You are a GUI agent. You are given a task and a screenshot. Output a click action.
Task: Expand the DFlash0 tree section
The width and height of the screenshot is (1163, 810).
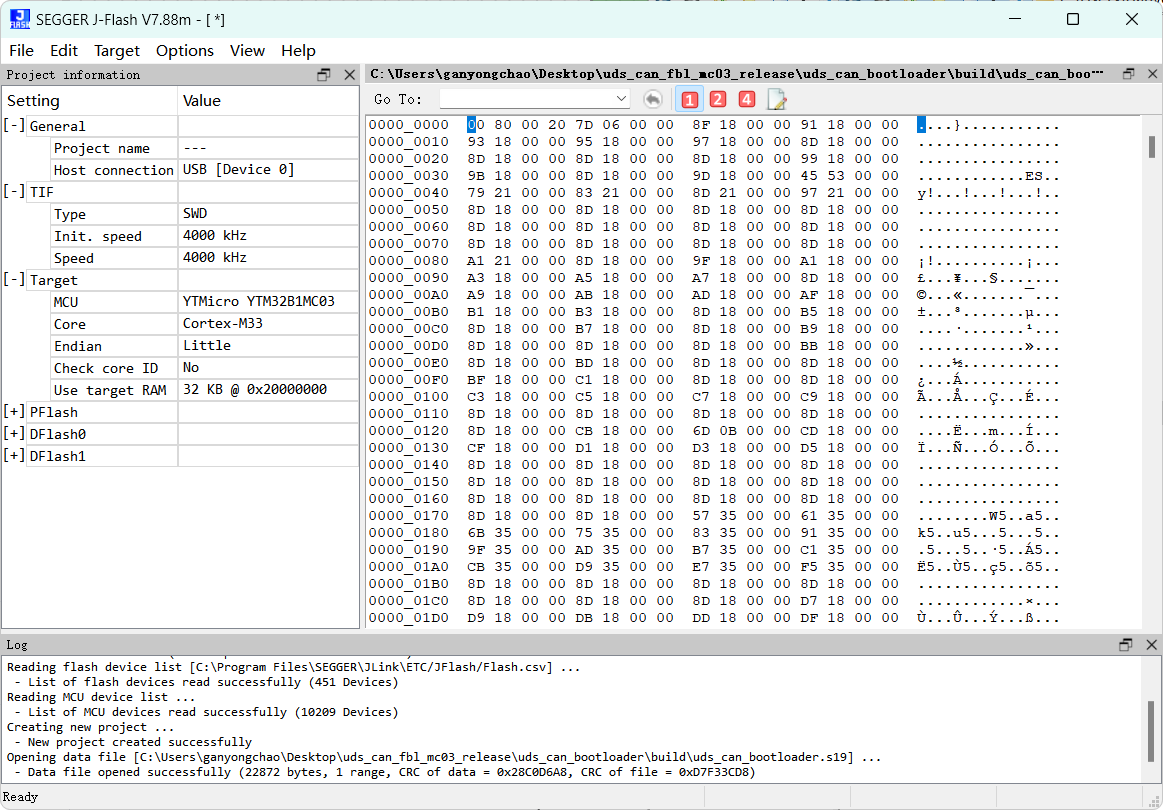coord(14,434)
